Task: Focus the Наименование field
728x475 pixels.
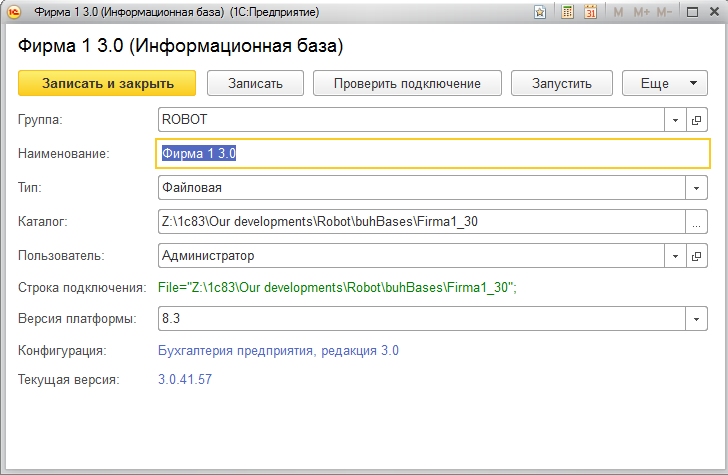Action: (433, 154)
